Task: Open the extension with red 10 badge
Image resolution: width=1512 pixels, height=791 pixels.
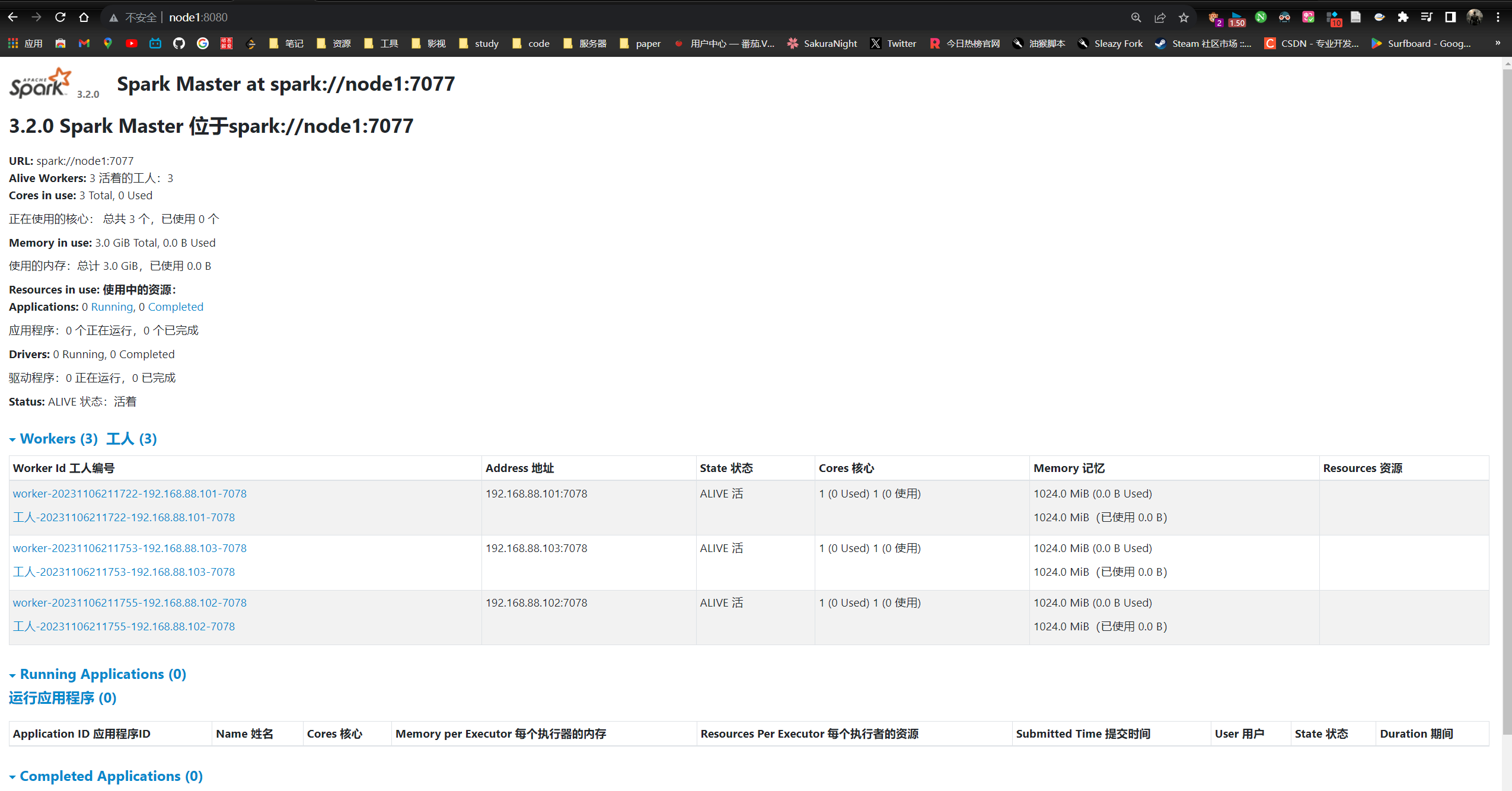Action: [1333, 18]
